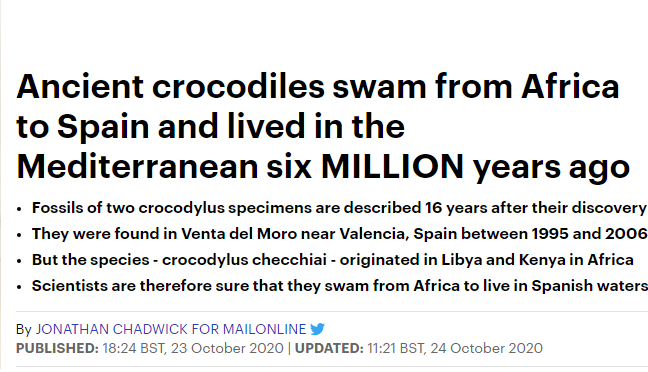Click the bullet mentioning Venta del Moro
The width and height of the screenshot is (648, 372).
point(340,234)
